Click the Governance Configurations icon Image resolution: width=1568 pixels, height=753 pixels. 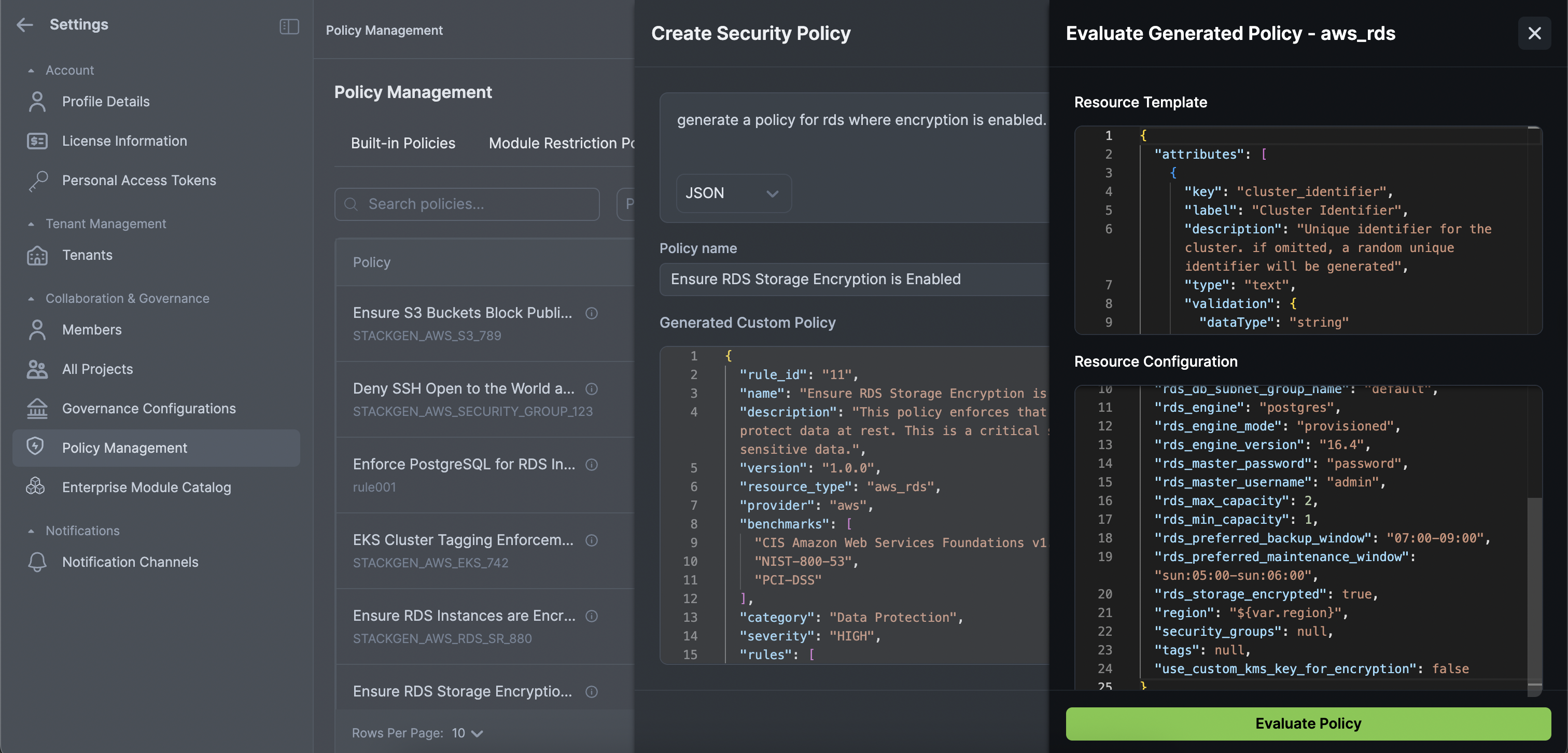(36, 409)
